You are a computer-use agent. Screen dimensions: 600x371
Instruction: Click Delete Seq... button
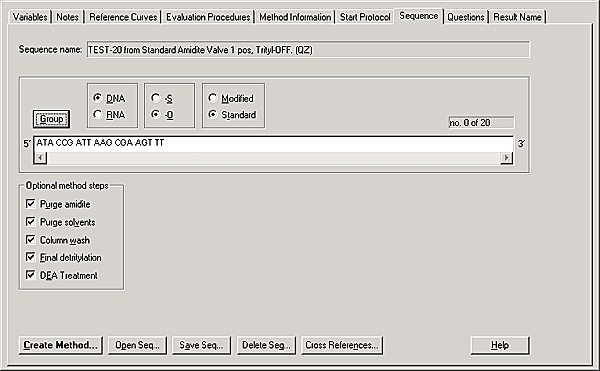[x=266, y=345]
